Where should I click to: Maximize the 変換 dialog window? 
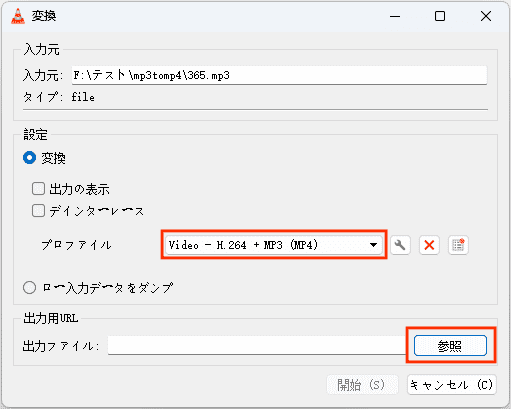(x=440, y=16)
